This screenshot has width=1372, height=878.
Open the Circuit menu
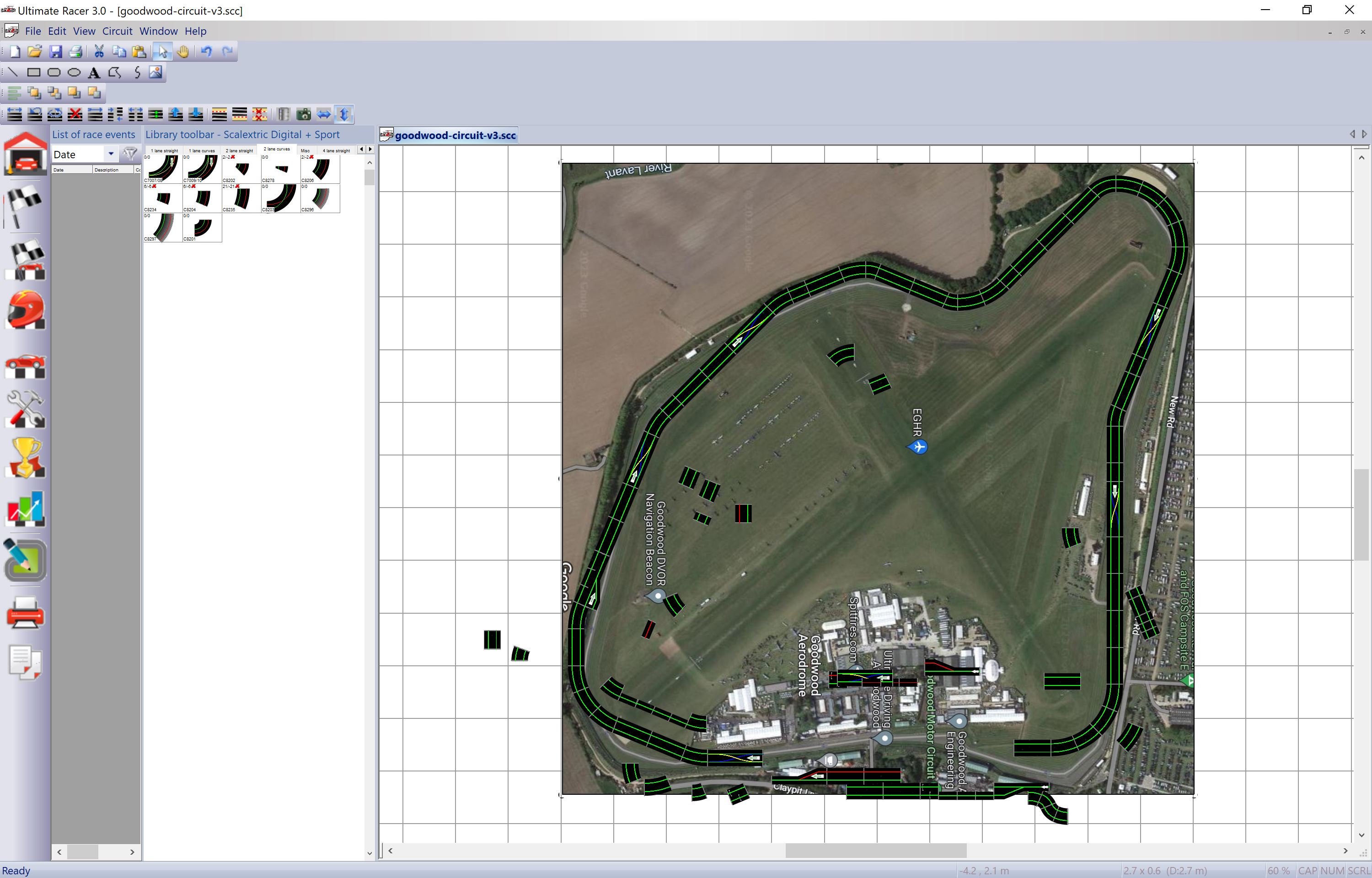click(117, 32)
